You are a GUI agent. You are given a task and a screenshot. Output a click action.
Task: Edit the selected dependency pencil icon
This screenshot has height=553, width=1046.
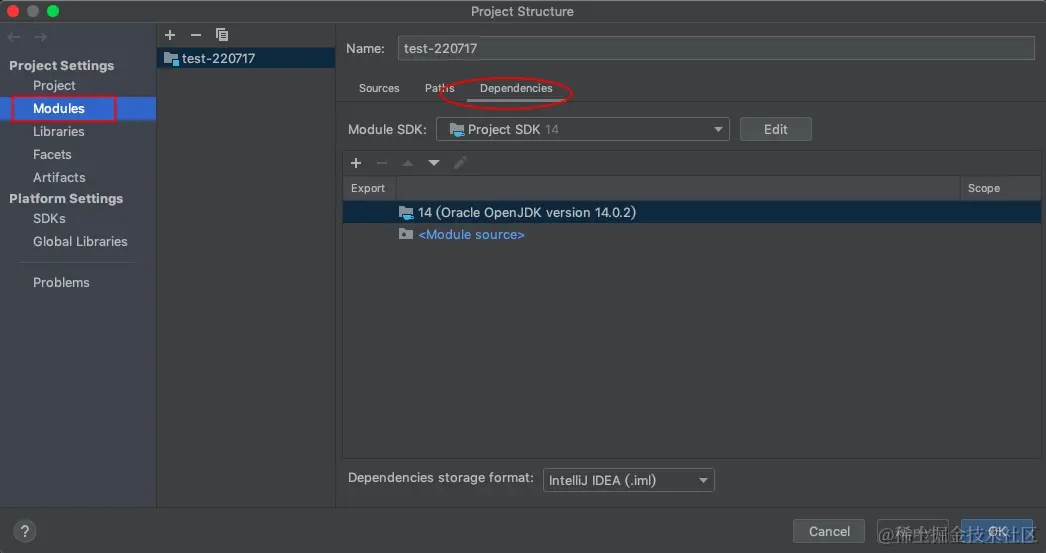(460, 163)
